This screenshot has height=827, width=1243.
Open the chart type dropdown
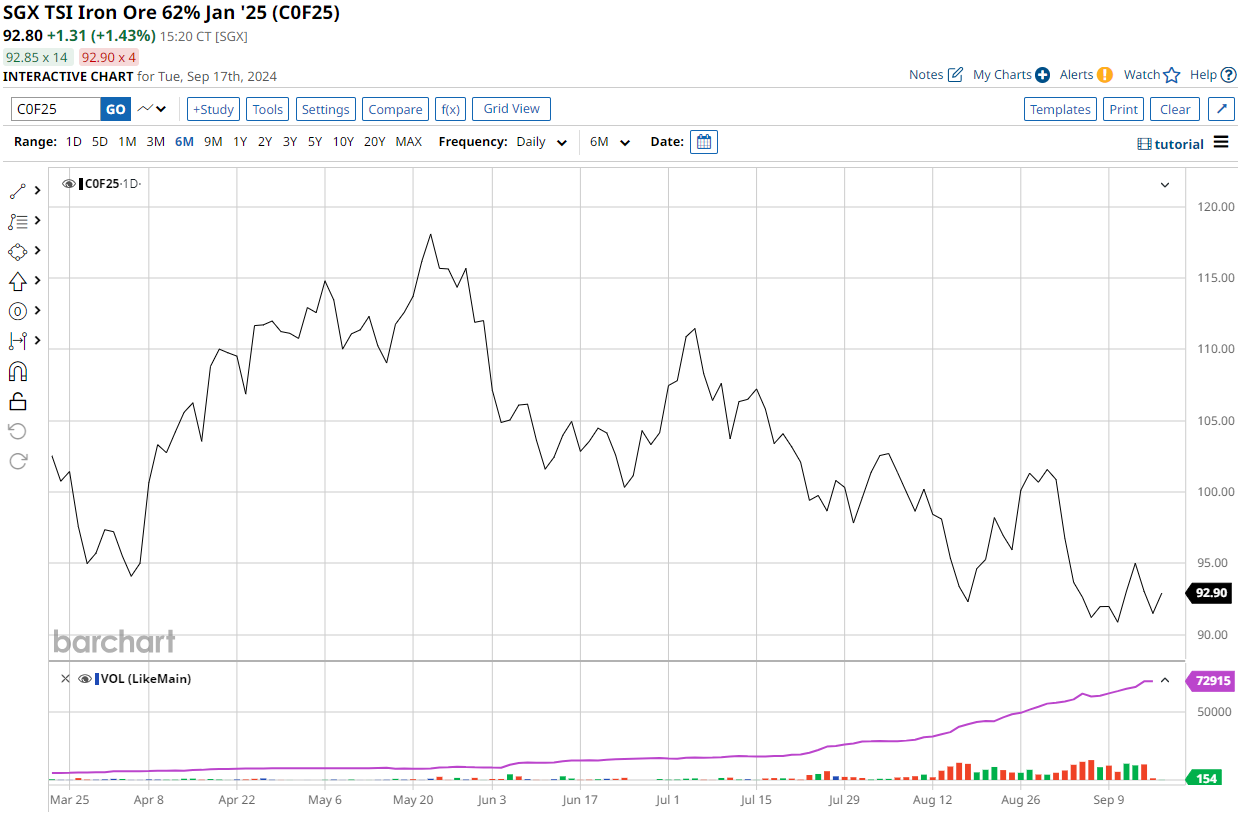(x=152, y=109)
